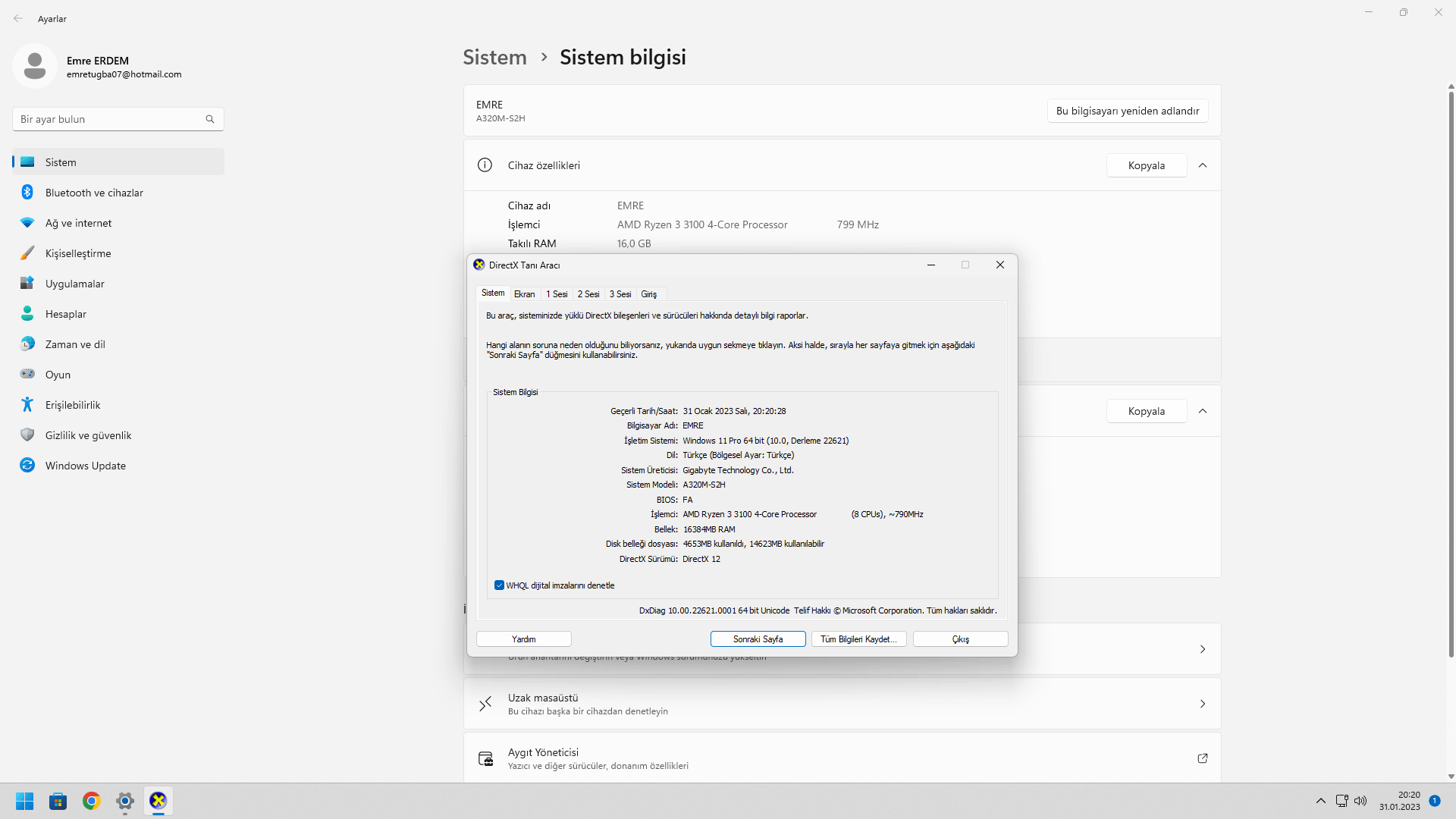The height and width of the screenshot is (819, 1456).
Task: Click Bu bilgisayarı yeniden adlandır button
Action: (1127, 111)
